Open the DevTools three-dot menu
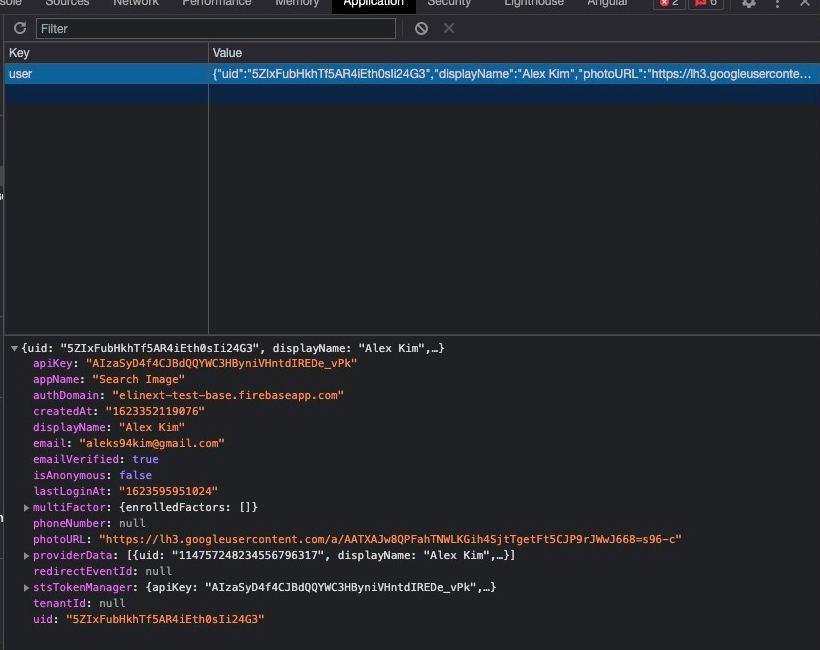820x650 pixels. click(777, 4)
